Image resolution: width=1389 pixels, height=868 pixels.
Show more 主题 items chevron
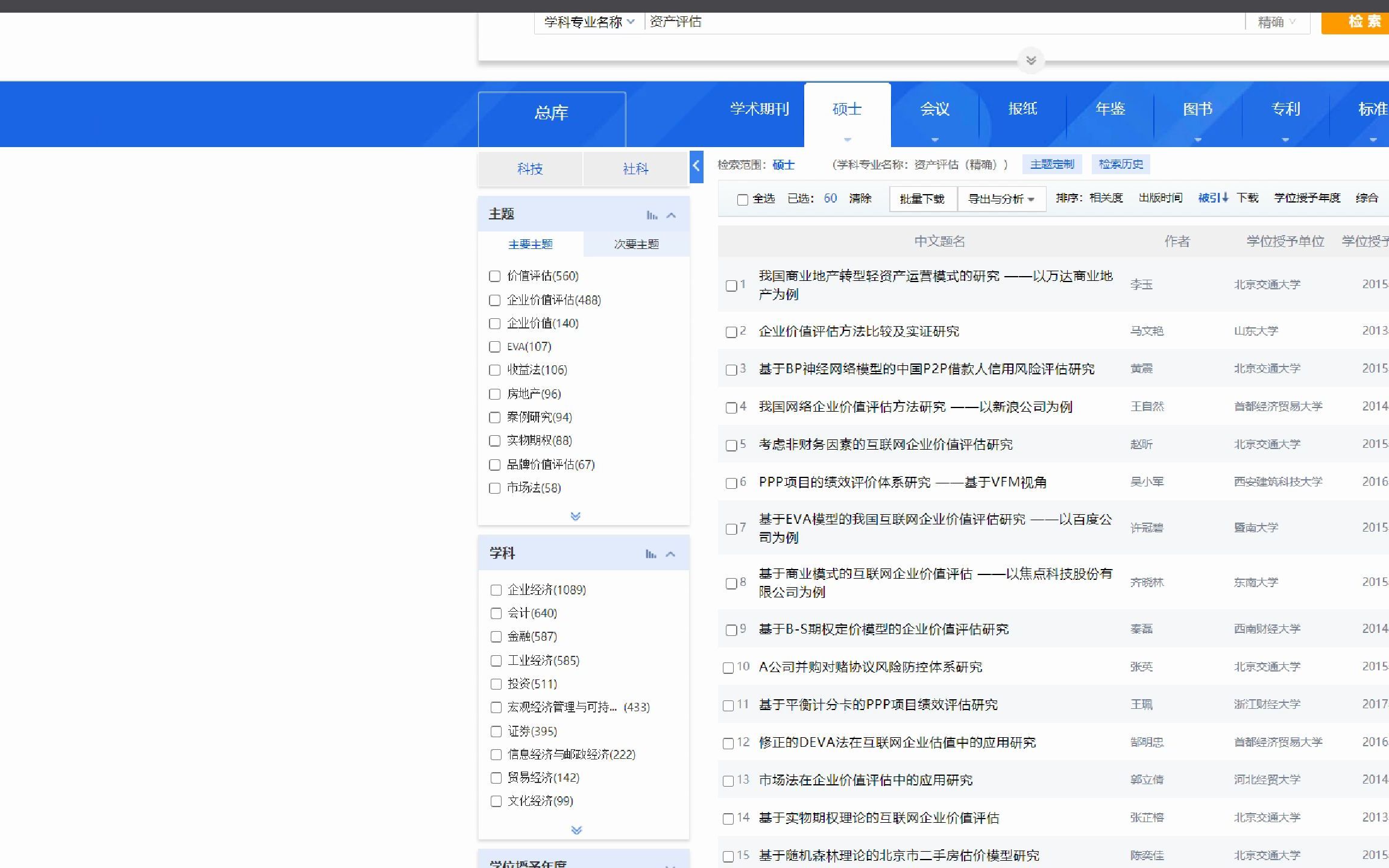575,516
